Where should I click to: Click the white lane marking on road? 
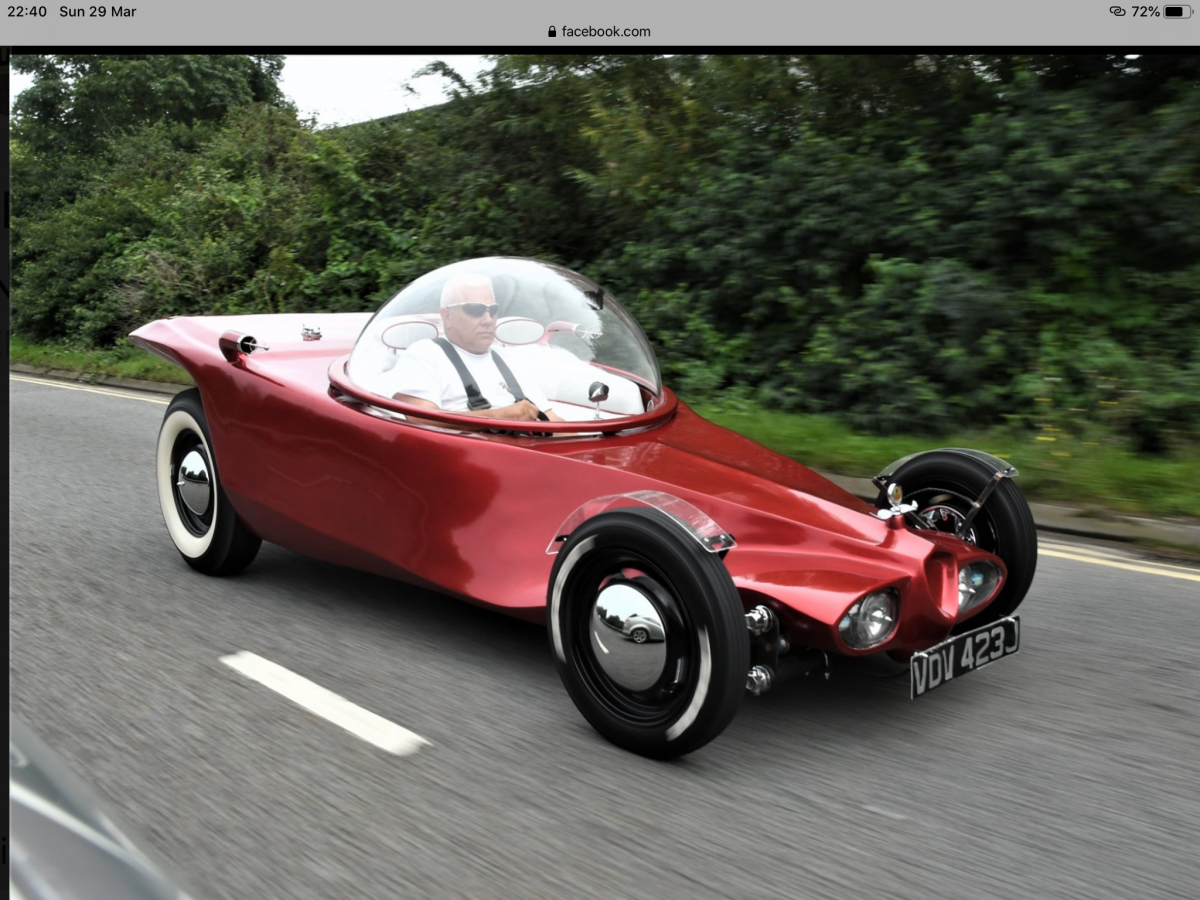323,702
